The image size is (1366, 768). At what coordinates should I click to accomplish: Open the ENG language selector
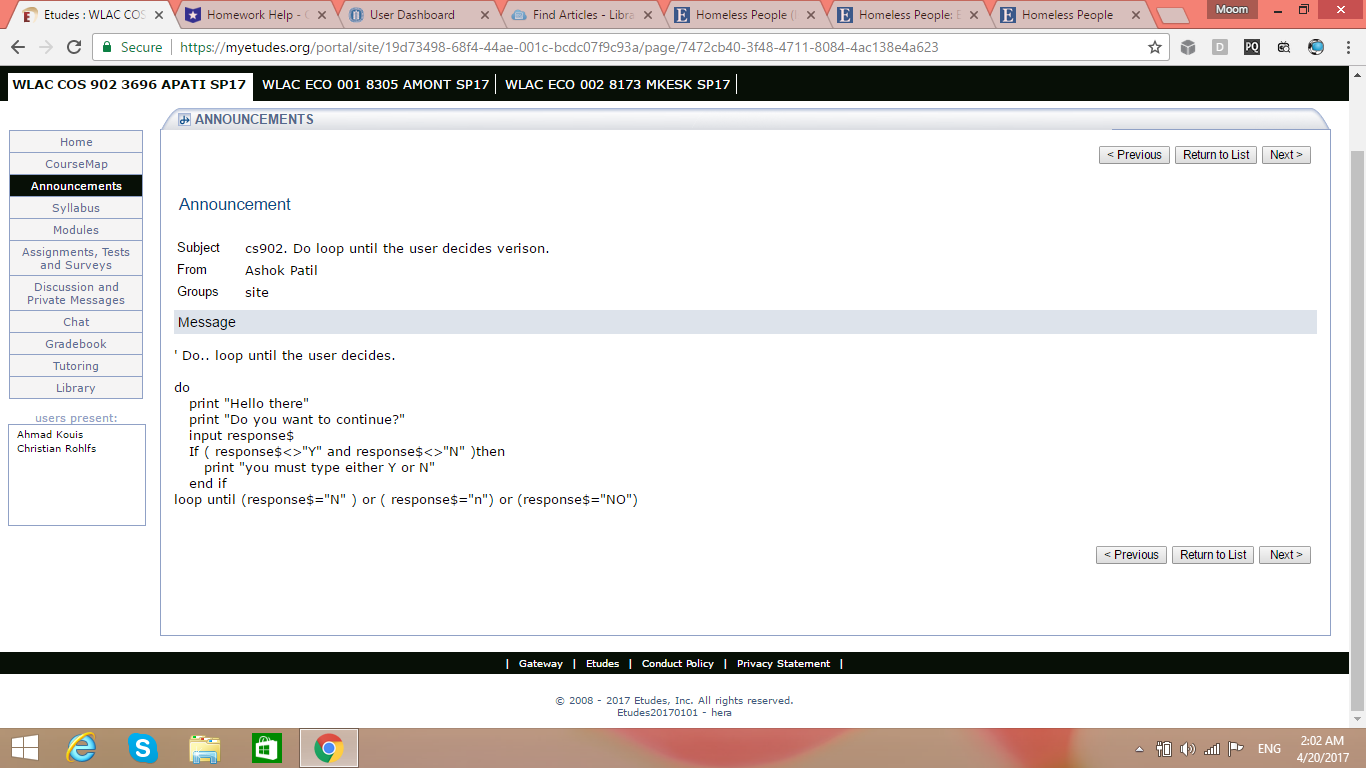[1269, 749]
